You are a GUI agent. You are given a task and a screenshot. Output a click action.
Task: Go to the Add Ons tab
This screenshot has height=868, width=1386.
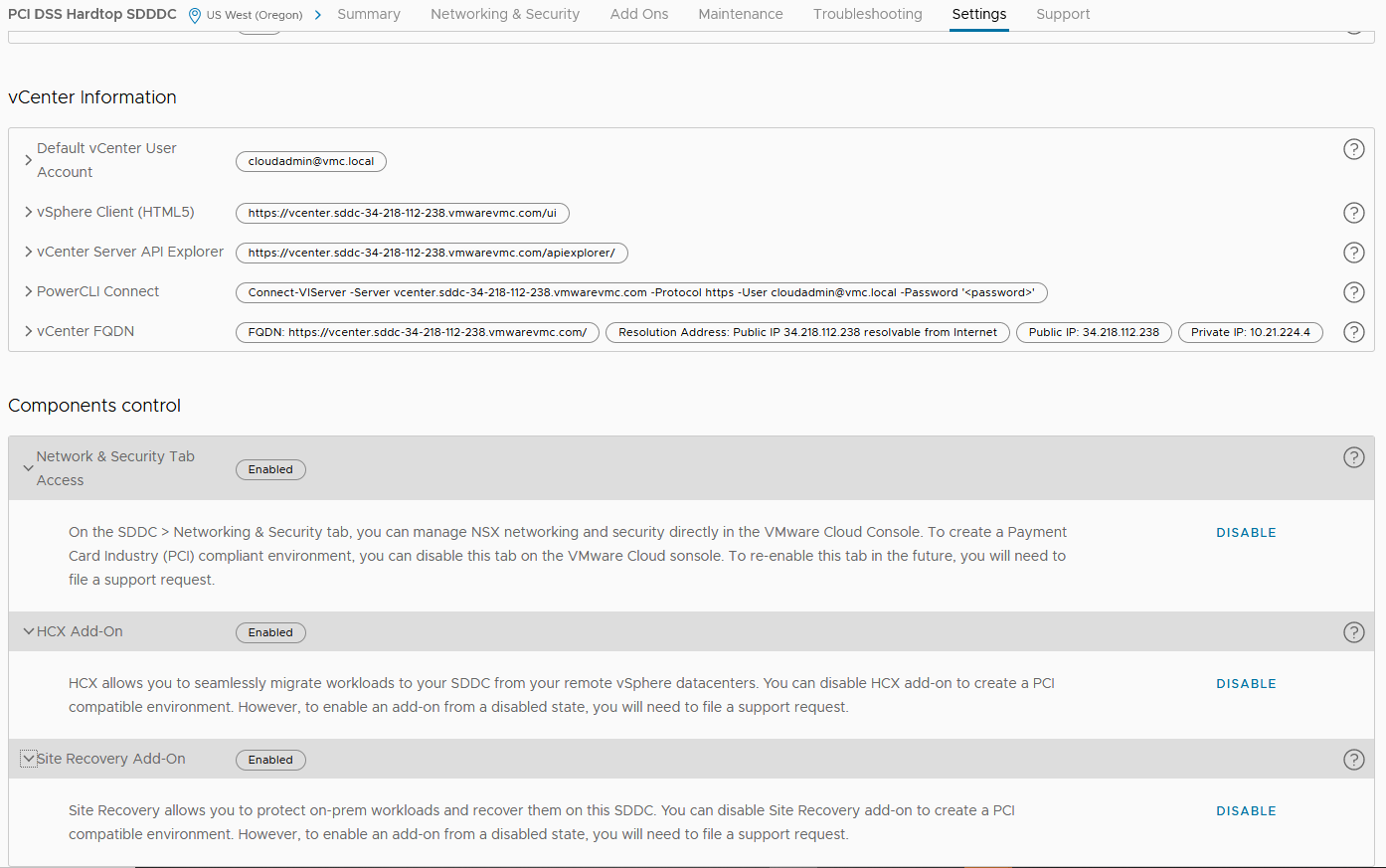639,14
